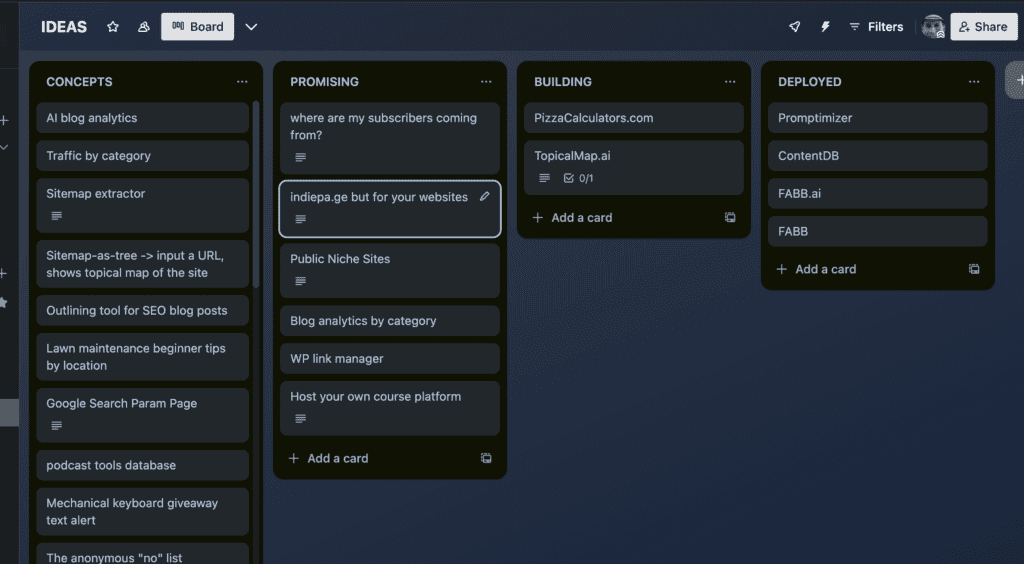Viewport: 1024px width, 564px height.
Task: Open automation lightning bolt icon
Action: (825, 27)
